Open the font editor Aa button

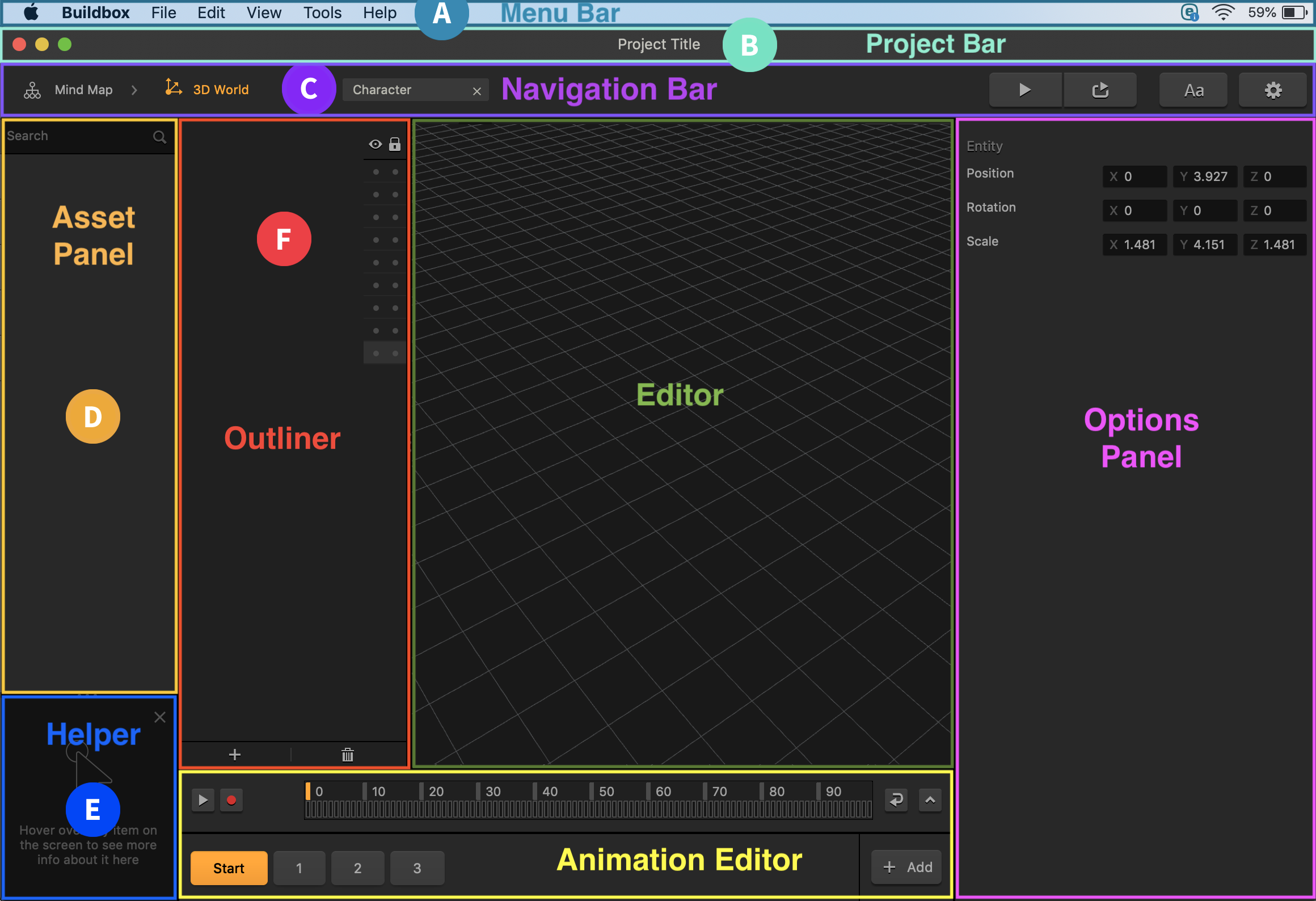1193,90
